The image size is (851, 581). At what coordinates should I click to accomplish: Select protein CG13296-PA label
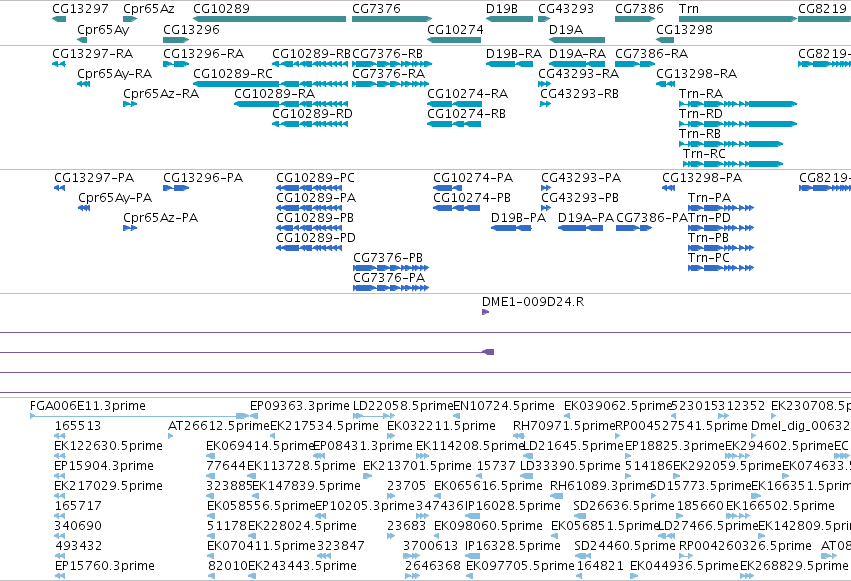coord(203,178)
